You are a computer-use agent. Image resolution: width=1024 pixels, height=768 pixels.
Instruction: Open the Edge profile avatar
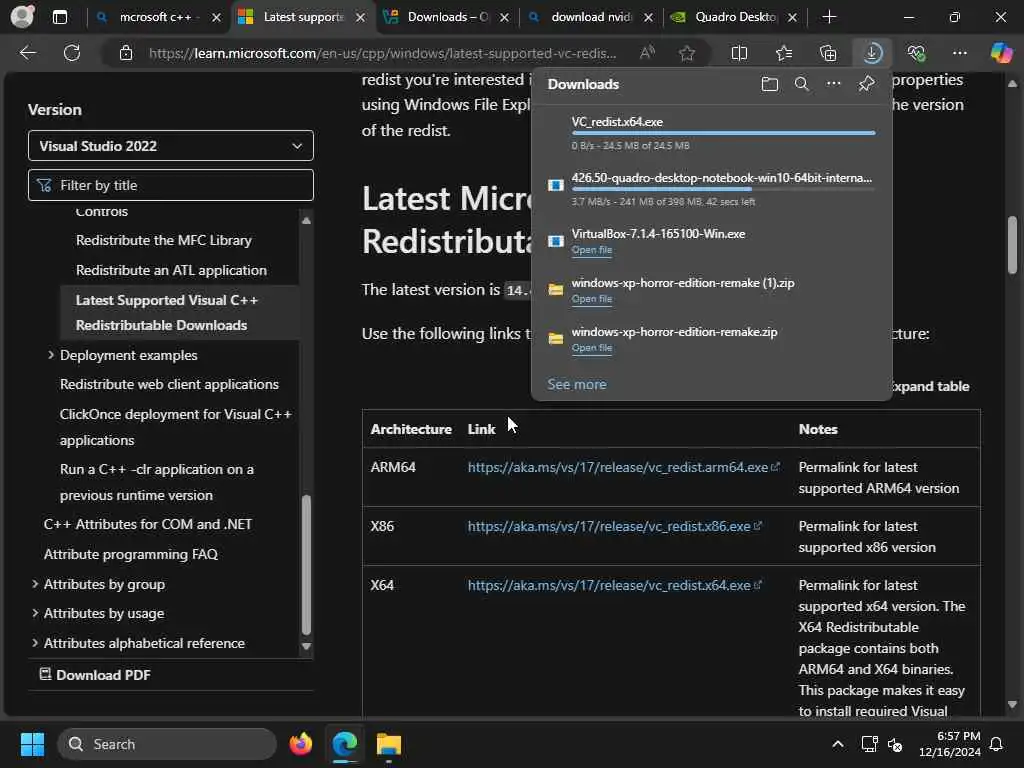point(22,16)
